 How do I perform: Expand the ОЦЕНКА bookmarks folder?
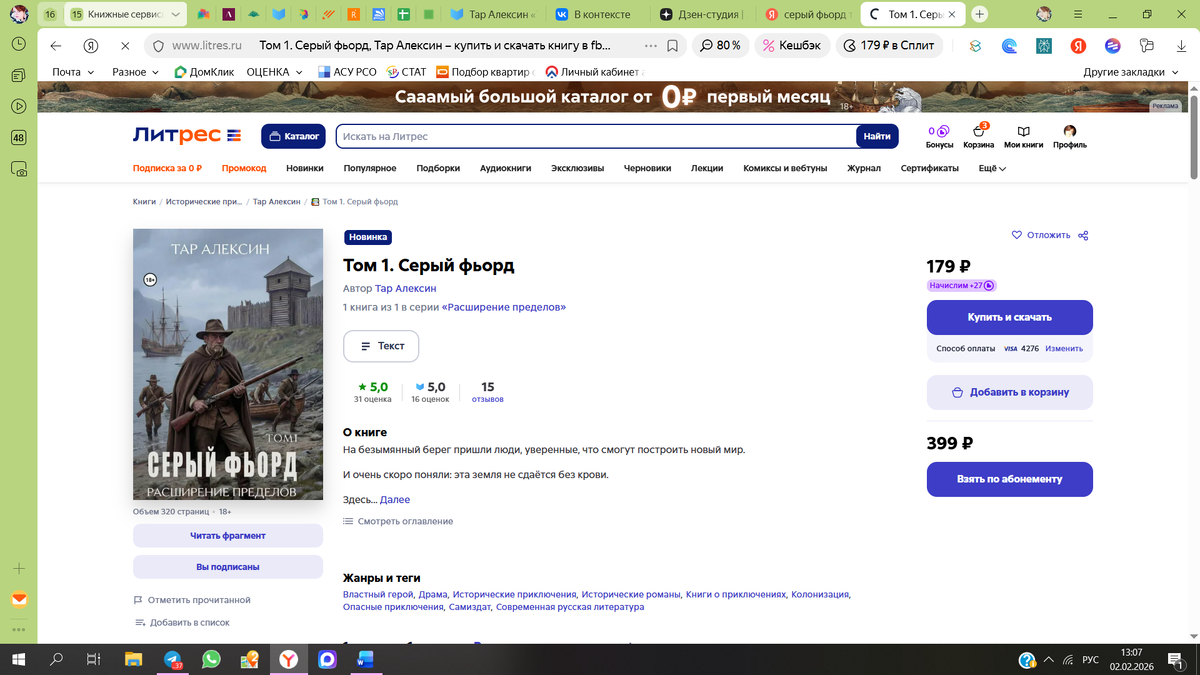274,72
